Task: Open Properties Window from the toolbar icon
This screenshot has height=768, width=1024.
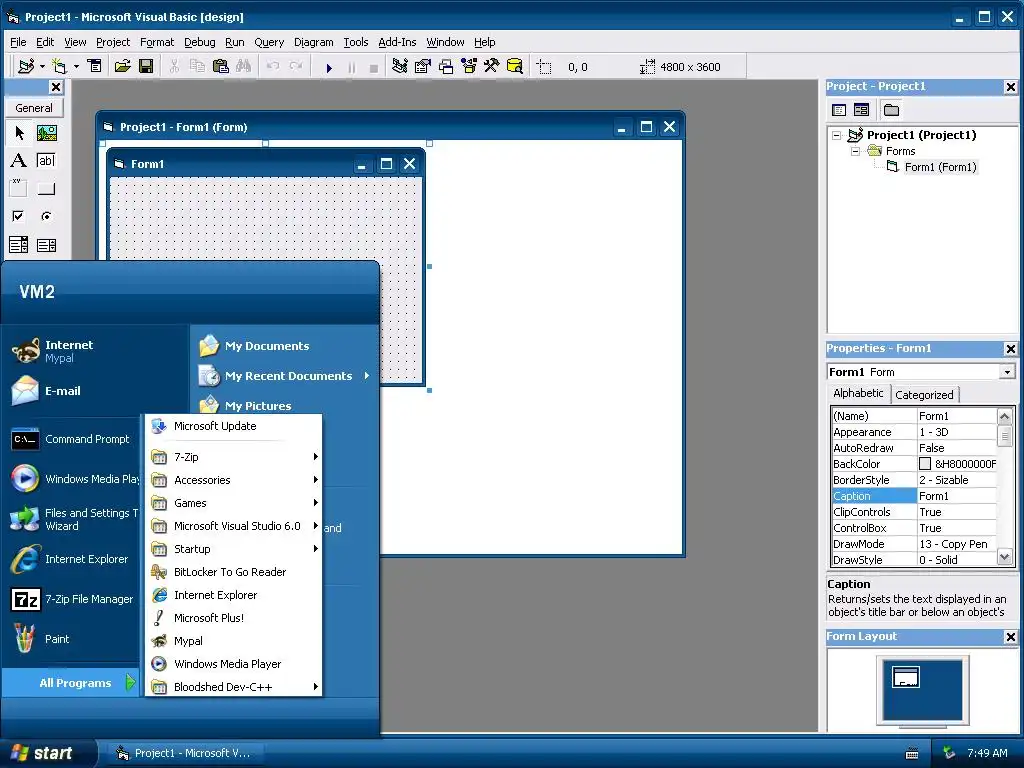Action: (x=423, y=67)
